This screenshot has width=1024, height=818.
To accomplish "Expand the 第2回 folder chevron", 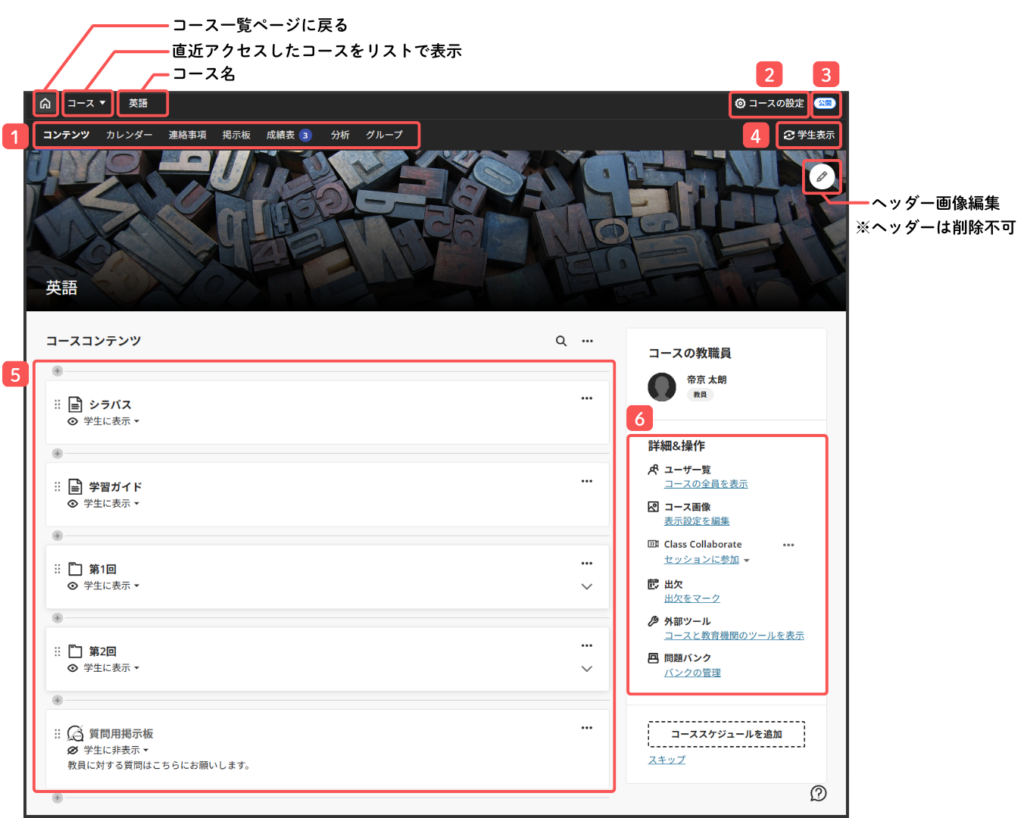I will pos(587,668).
